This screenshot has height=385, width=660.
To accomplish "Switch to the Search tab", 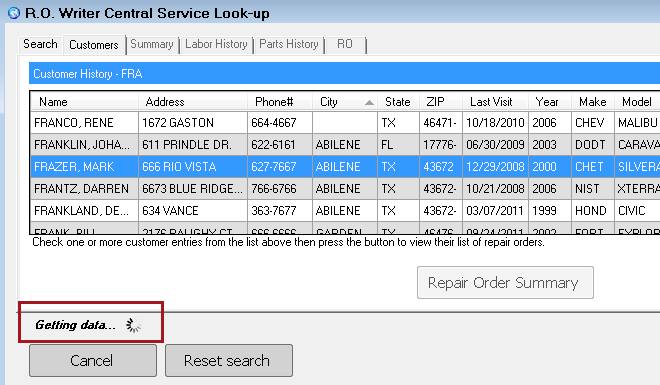I will [40, 44].
